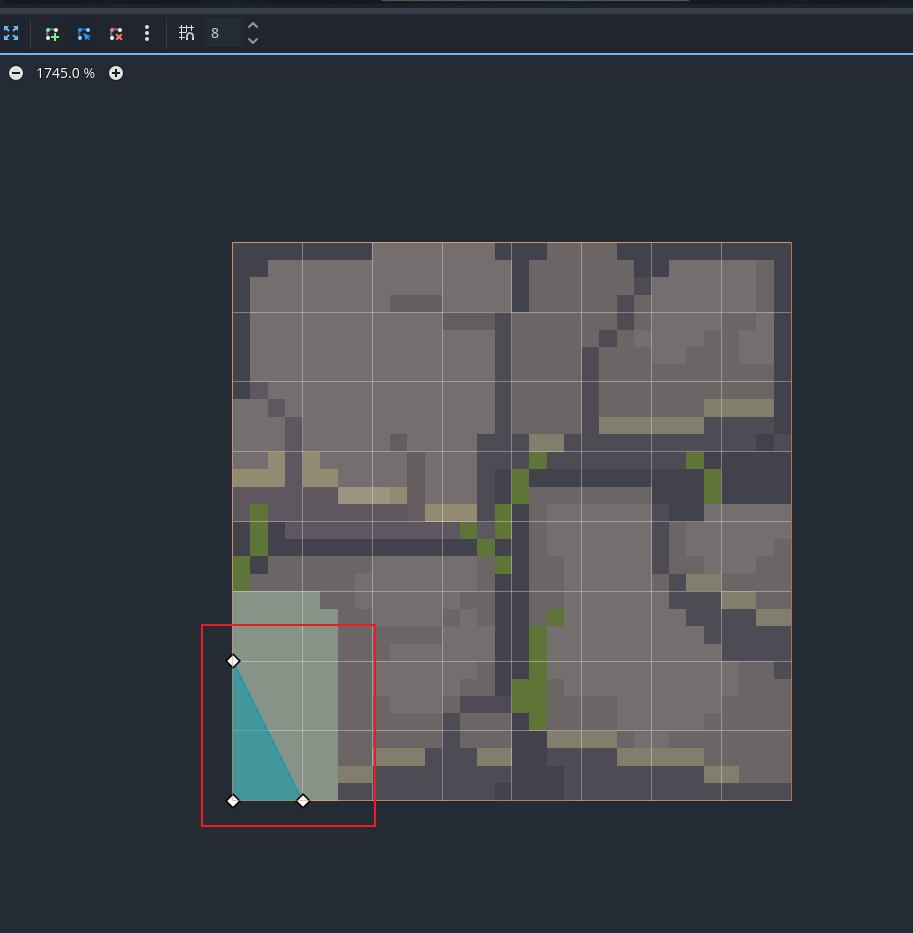Click the grid snap value field showing 8
This screenshot has height=933, width=913.
(223, 33)
